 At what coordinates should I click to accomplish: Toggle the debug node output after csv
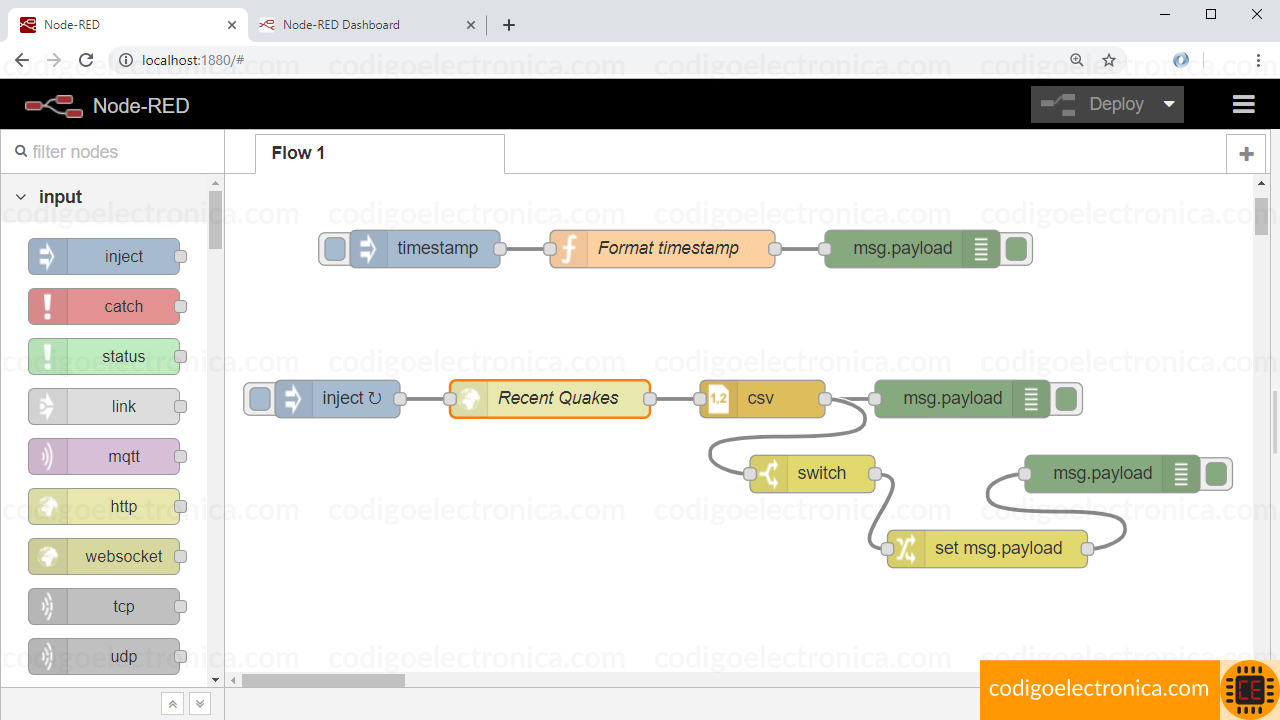click(x=1066, y=399)
